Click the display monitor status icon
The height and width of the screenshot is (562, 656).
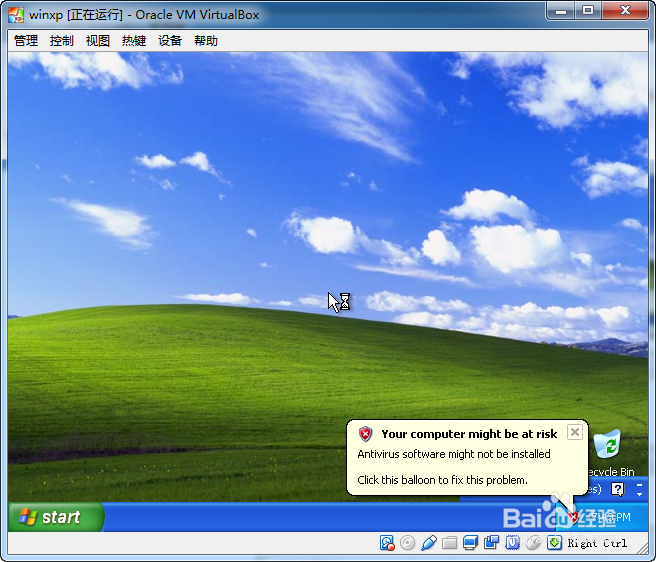470,543
